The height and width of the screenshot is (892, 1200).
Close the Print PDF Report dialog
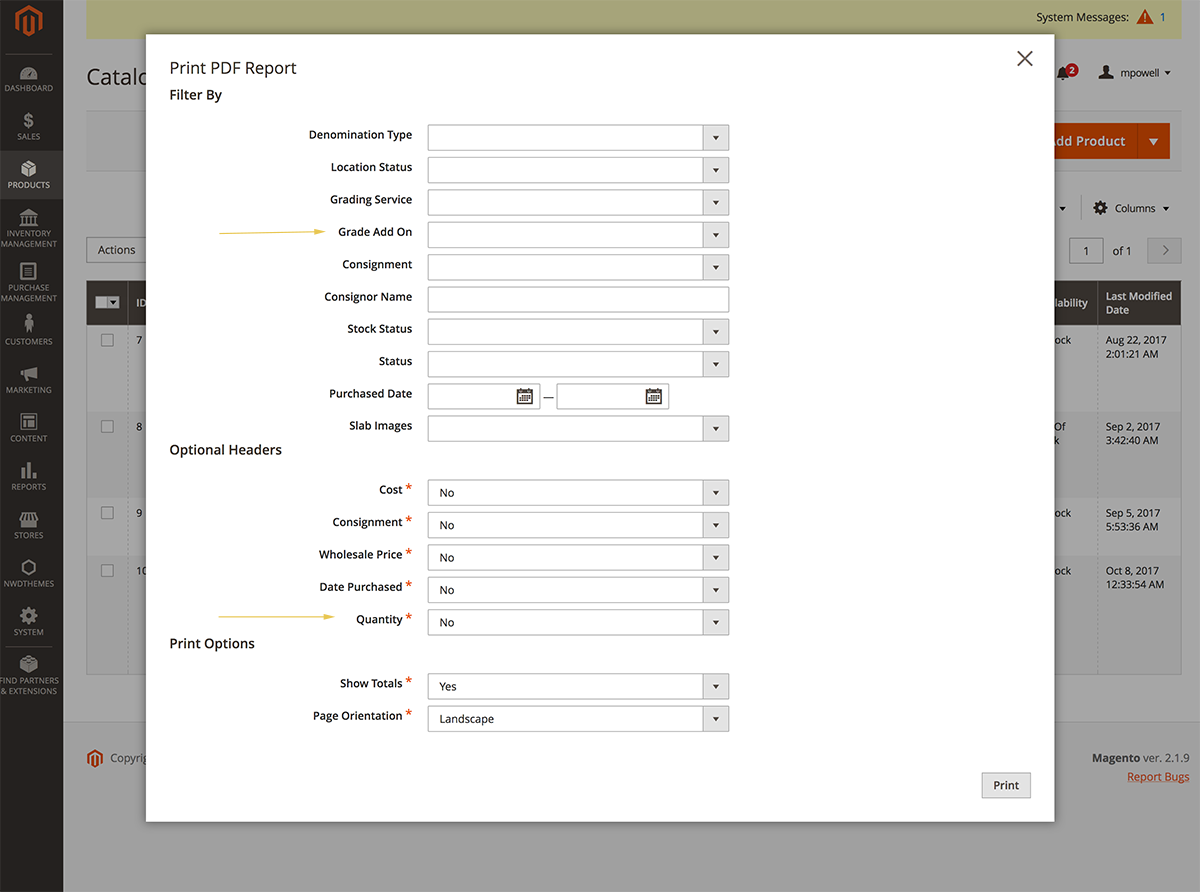1025,59
